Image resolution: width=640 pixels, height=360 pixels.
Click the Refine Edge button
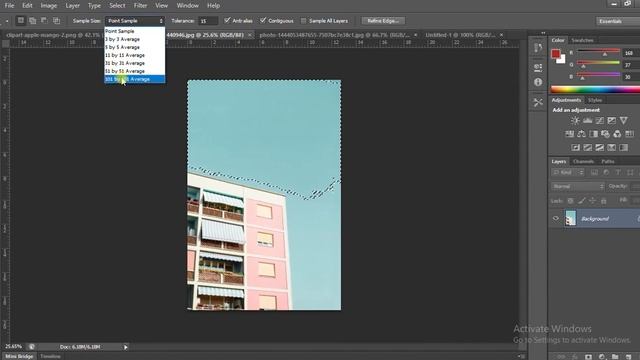click(383, 20)
